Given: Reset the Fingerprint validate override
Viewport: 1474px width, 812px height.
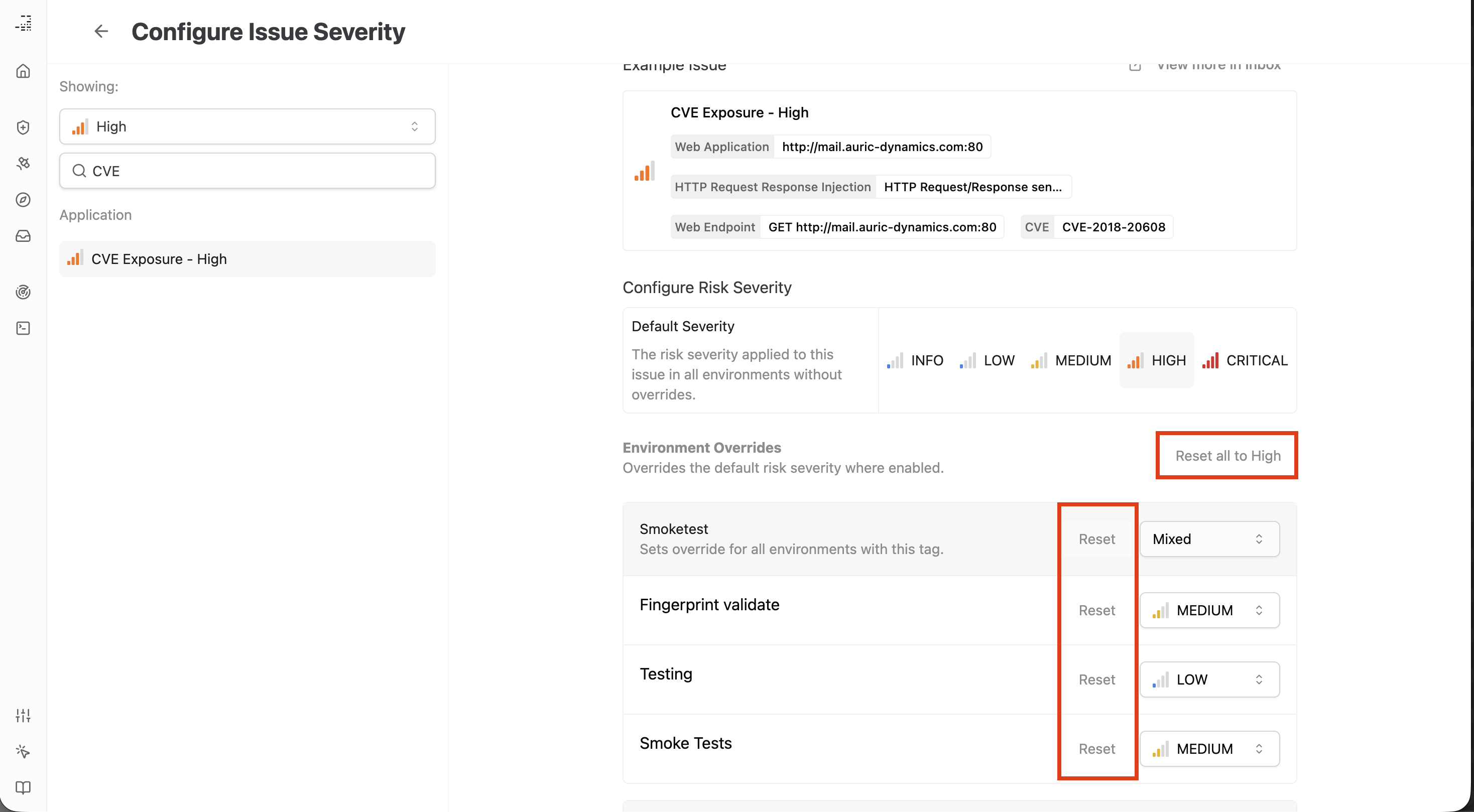Looking at the screenshot, I should [1096, 610].
